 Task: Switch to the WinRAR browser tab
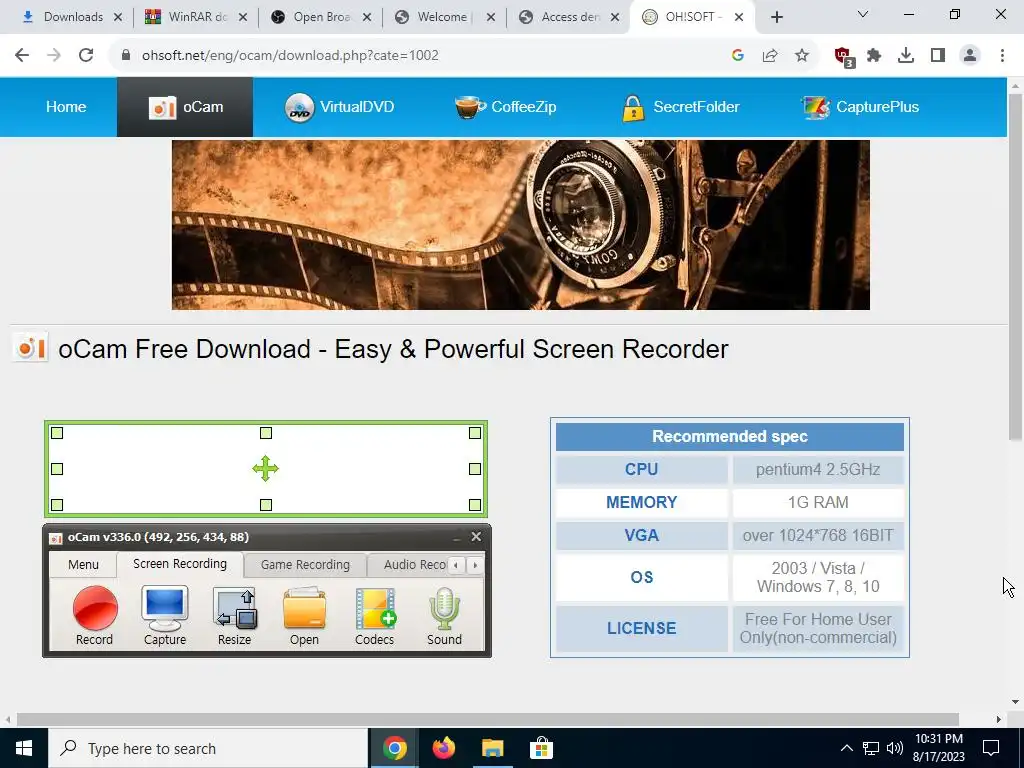click(188, 17)
